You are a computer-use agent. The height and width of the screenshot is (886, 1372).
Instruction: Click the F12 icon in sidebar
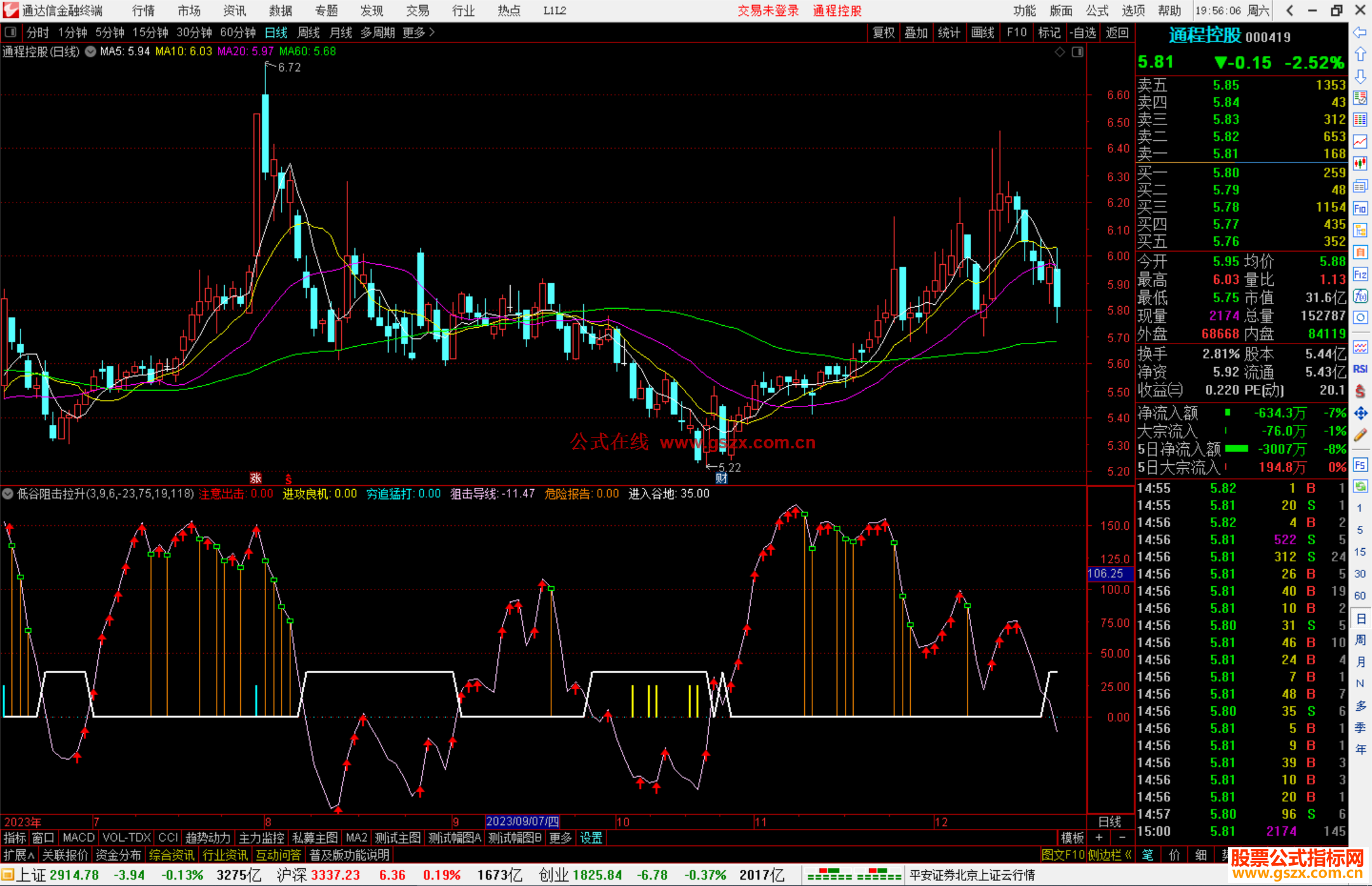1360,274
